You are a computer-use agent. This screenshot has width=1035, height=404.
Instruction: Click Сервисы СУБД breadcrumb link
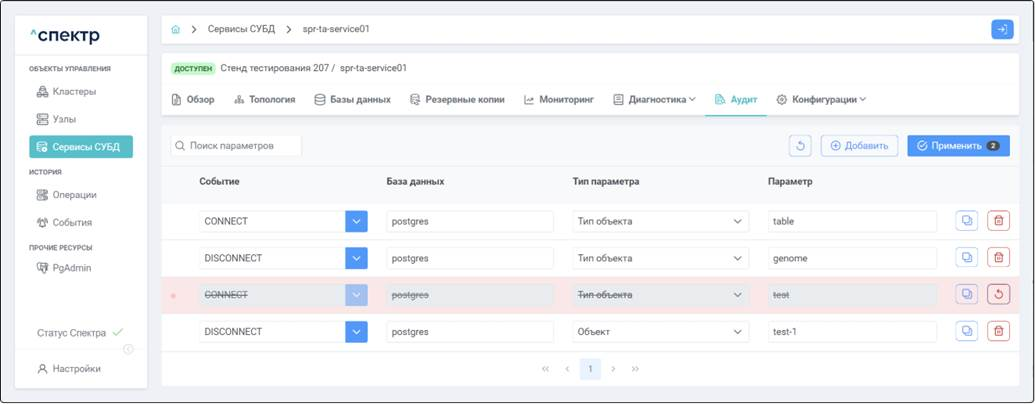(x=241, y=30)
